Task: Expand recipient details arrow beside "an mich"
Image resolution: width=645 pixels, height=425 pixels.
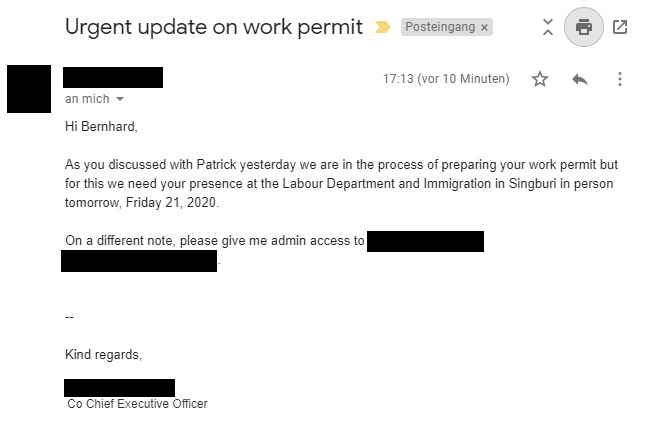Action: (x=120, y=100)
